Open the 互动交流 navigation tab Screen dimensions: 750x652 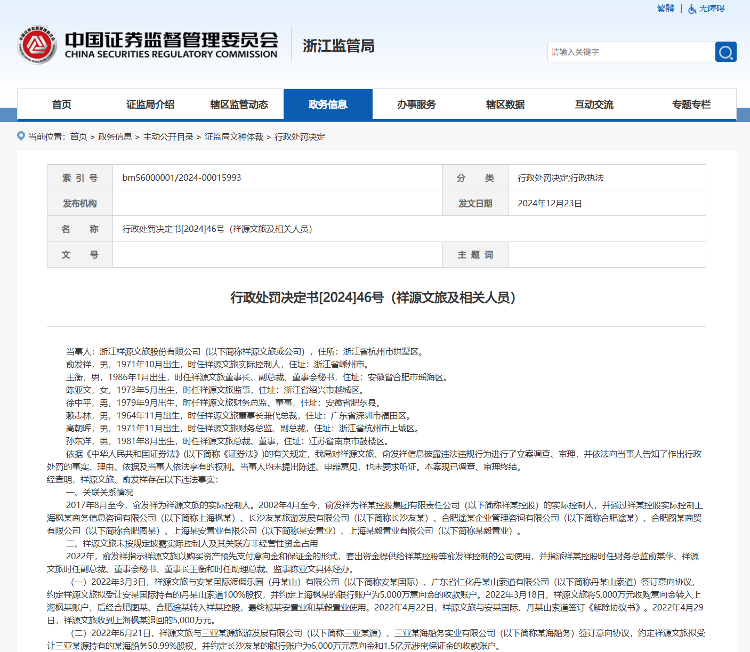click(x=594, y=104)
